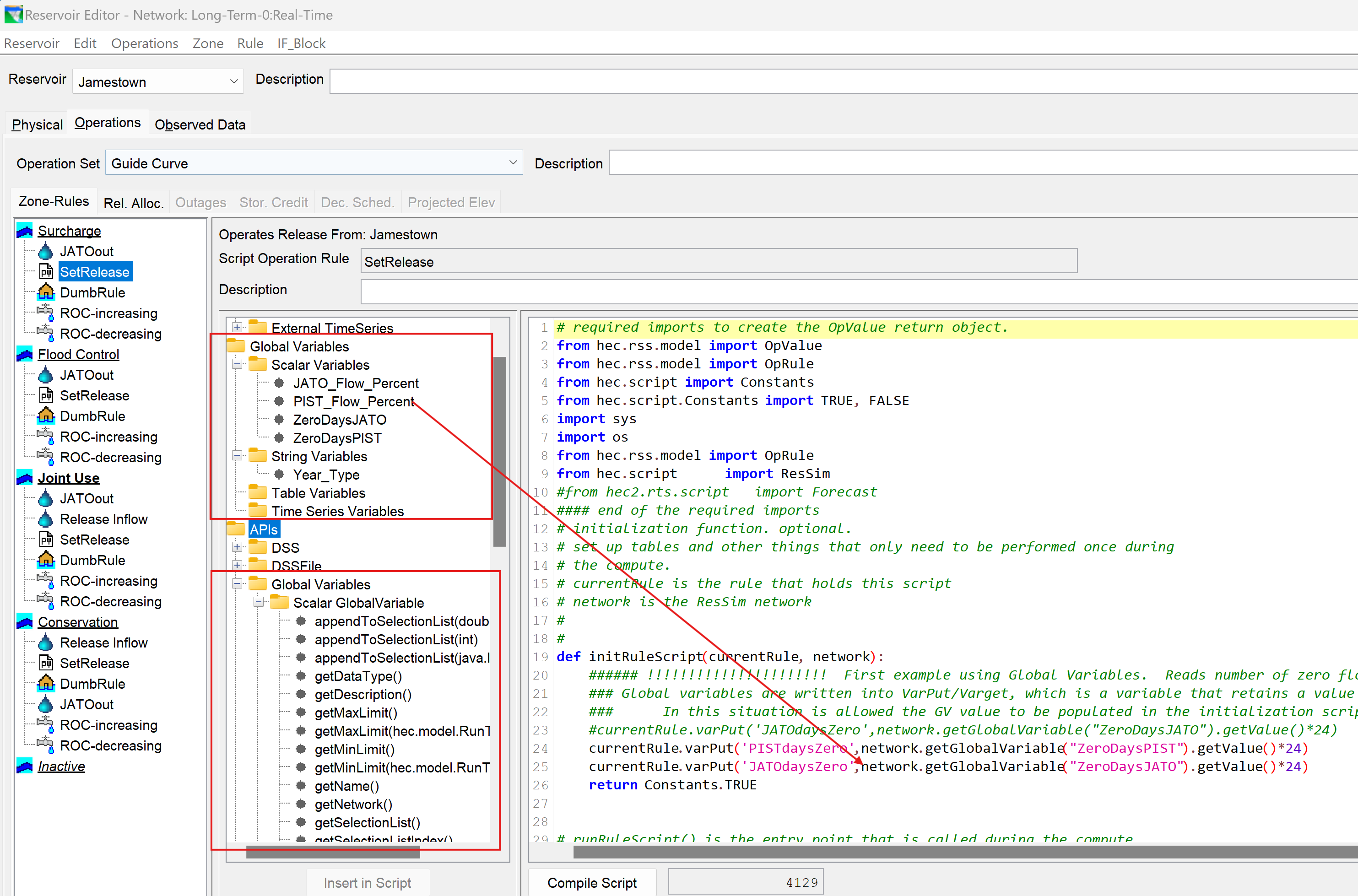Click the SetRelease script icon under Joint Use
Image resolution: width=1358 pixels, height=896 pixels.
pos(46,540)
